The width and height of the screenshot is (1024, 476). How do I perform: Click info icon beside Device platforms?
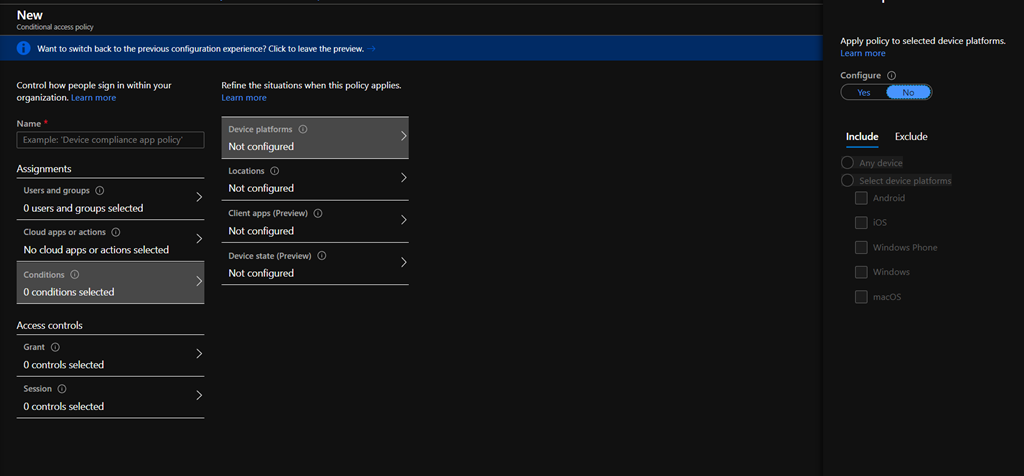pyautogui.click(x=303, y=129)
